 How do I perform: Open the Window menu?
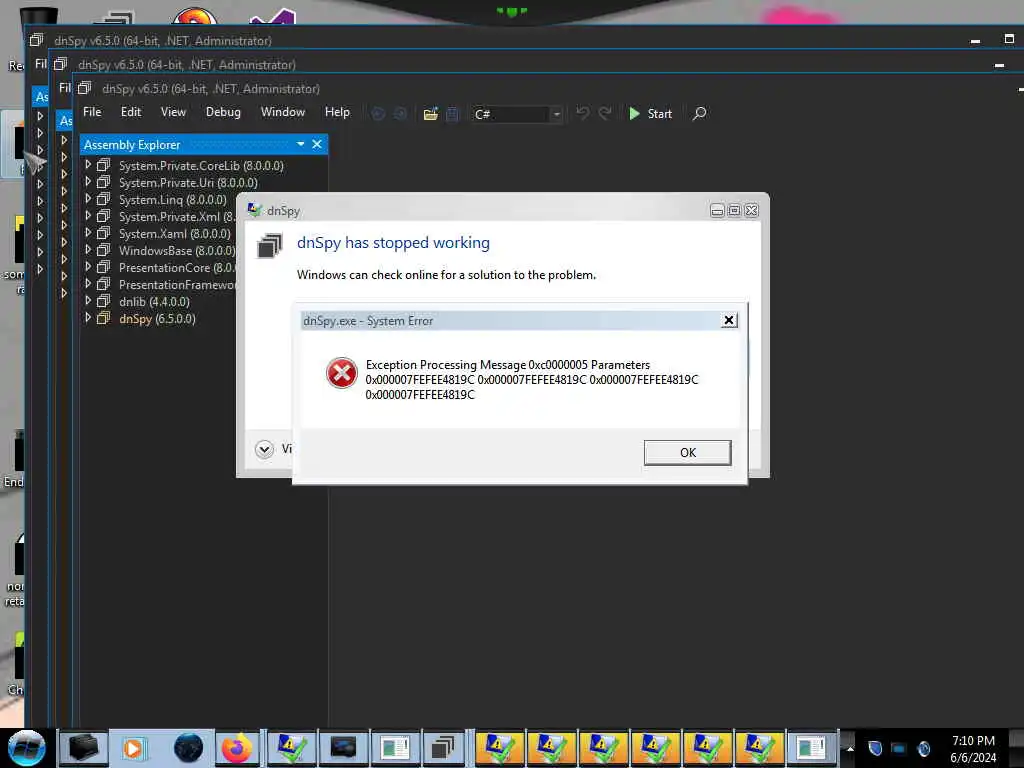[283, 112]
